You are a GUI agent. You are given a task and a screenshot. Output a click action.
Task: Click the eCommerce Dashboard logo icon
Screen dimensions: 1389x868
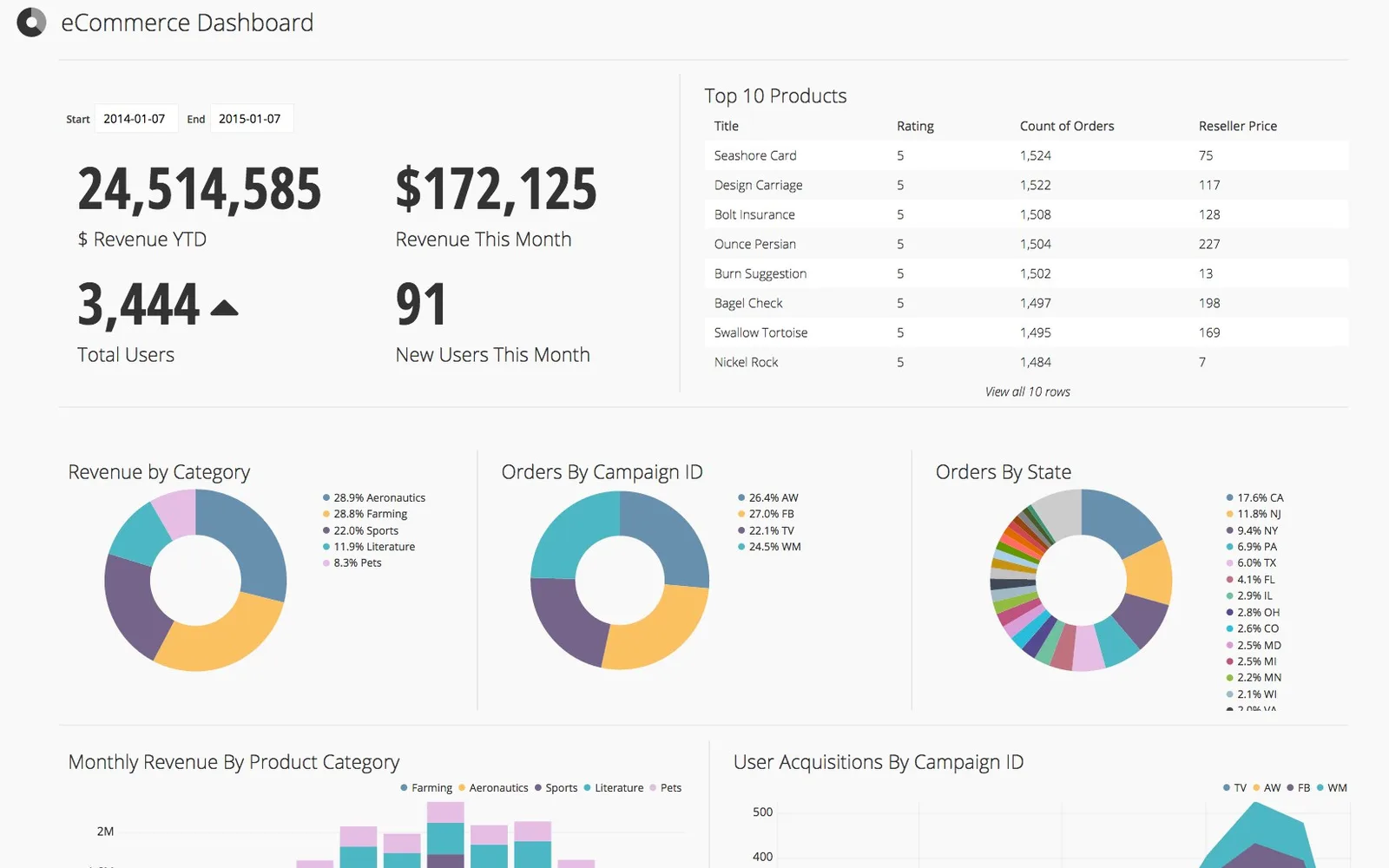tap(31, 23)
